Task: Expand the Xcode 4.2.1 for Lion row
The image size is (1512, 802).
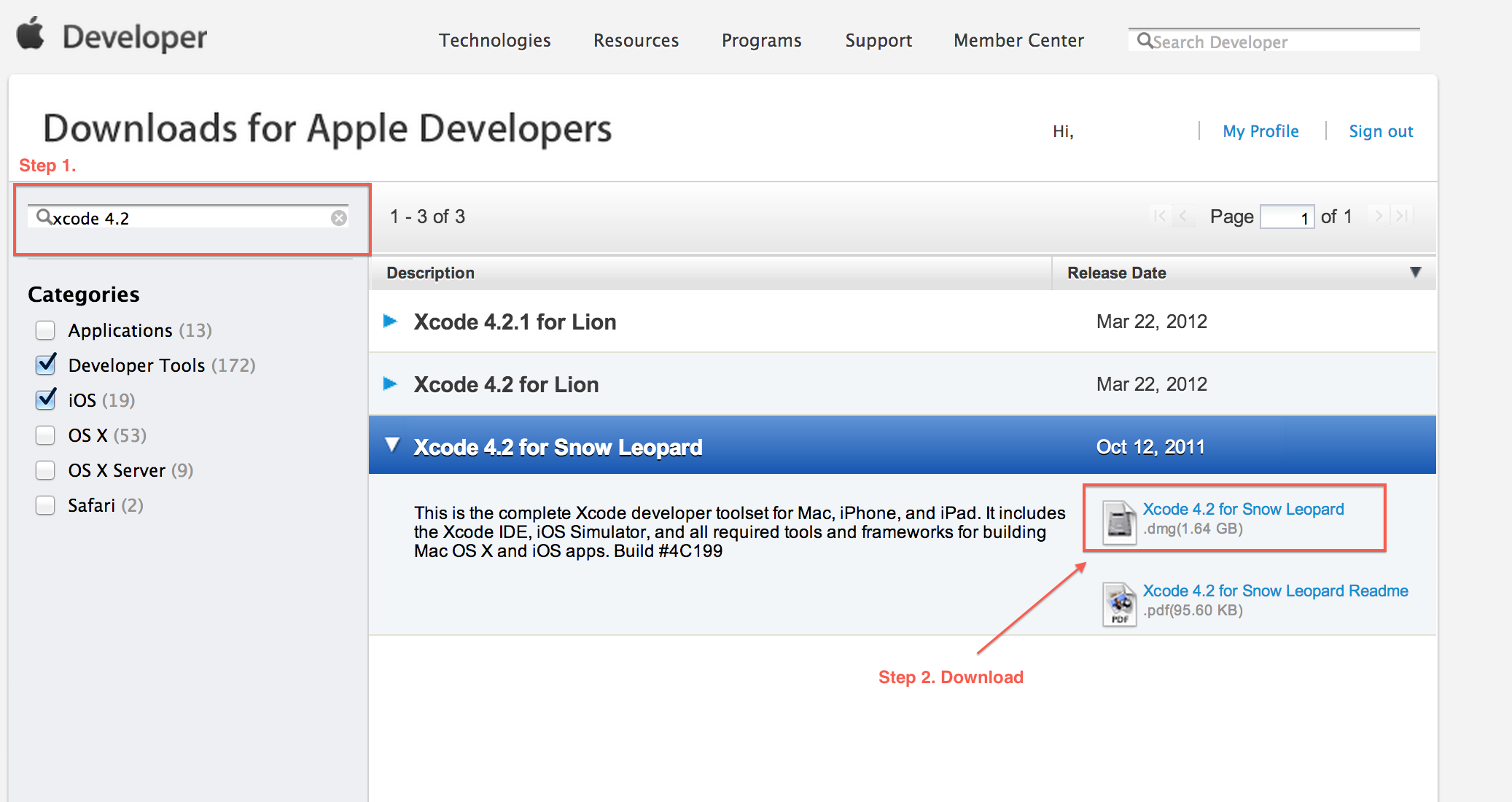Action: [x=390, y=321]
